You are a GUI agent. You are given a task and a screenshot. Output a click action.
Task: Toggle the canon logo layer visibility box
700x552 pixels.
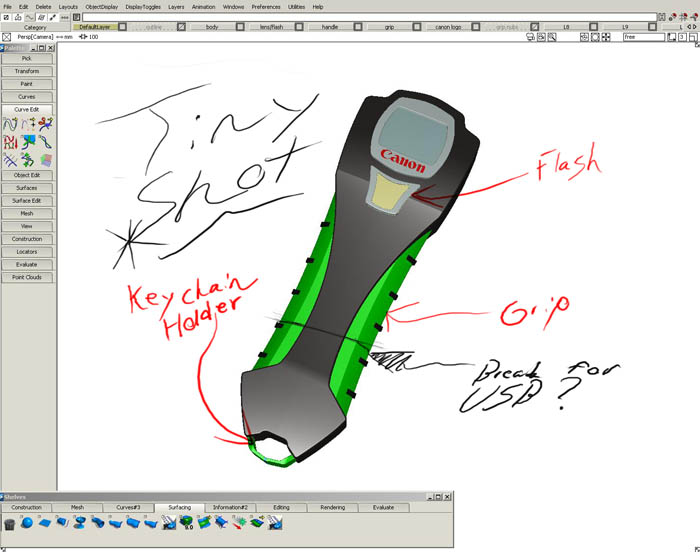(476, 27)
